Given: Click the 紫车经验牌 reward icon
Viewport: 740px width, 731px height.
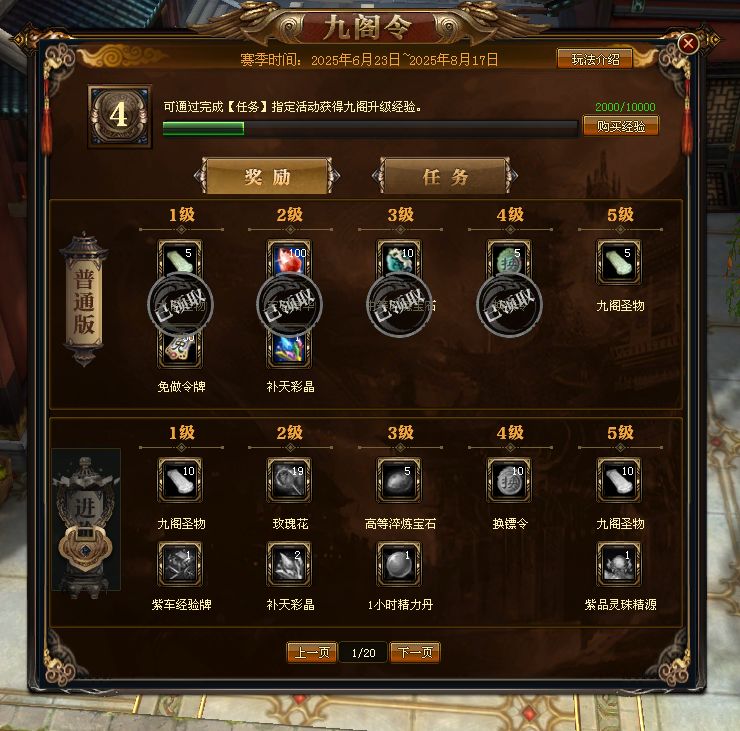Looking at the screenshot, I should 180,564.
